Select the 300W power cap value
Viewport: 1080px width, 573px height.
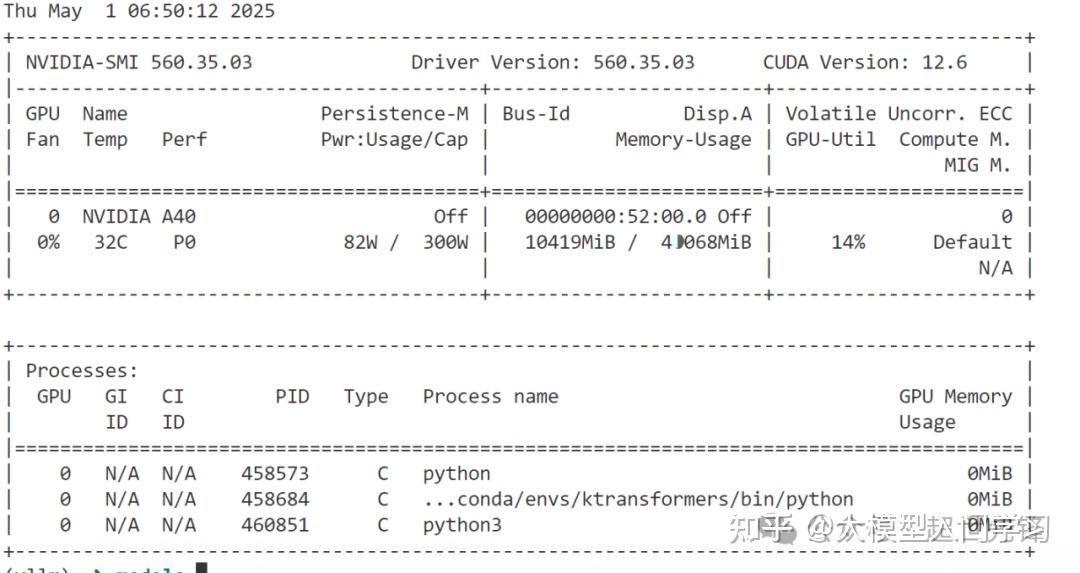445,242
